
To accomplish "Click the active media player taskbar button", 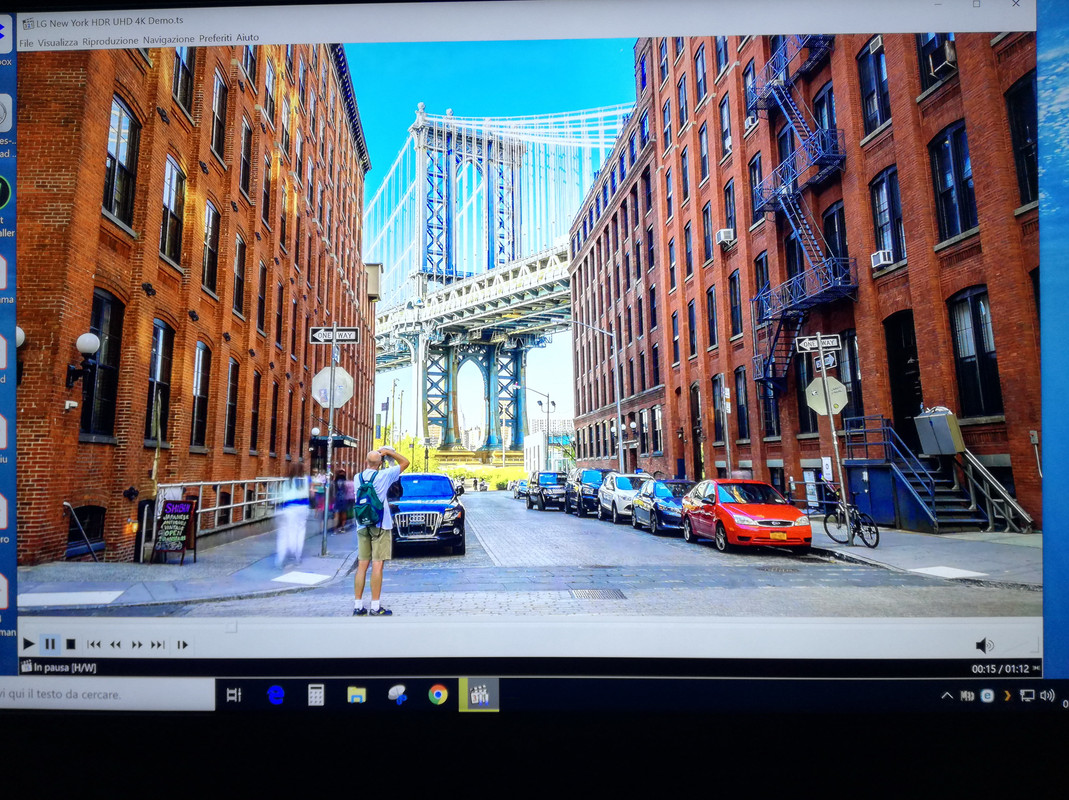I will (x=479, y=695).
